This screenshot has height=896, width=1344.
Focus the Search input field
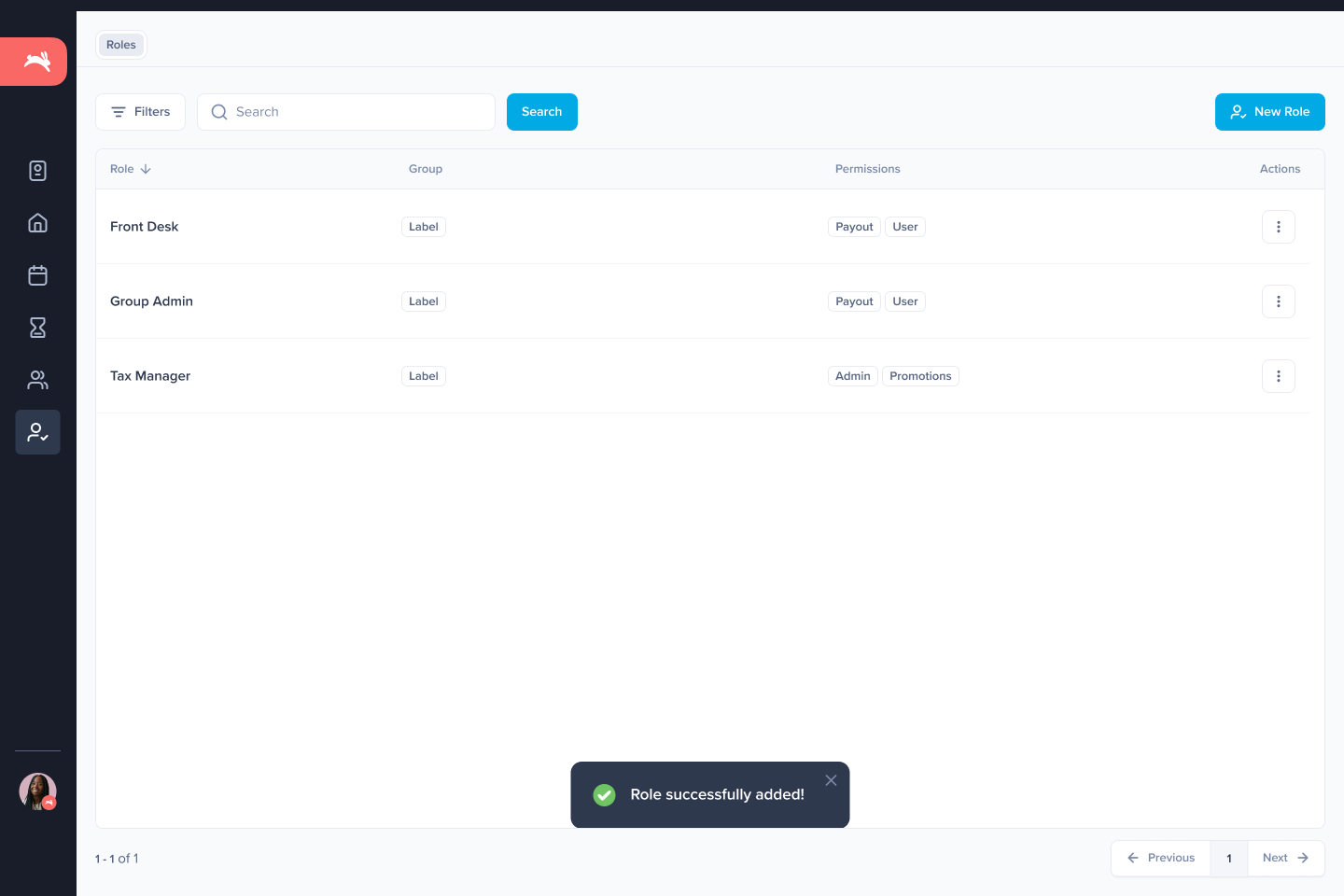[x=346, y=112]
